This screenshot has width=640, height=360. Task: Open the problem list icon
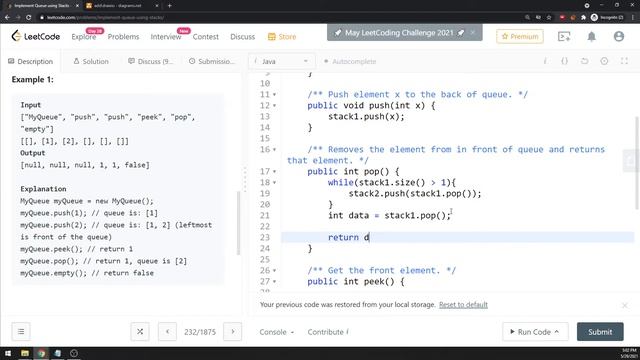pyautogui.click(x=21, y=331)
